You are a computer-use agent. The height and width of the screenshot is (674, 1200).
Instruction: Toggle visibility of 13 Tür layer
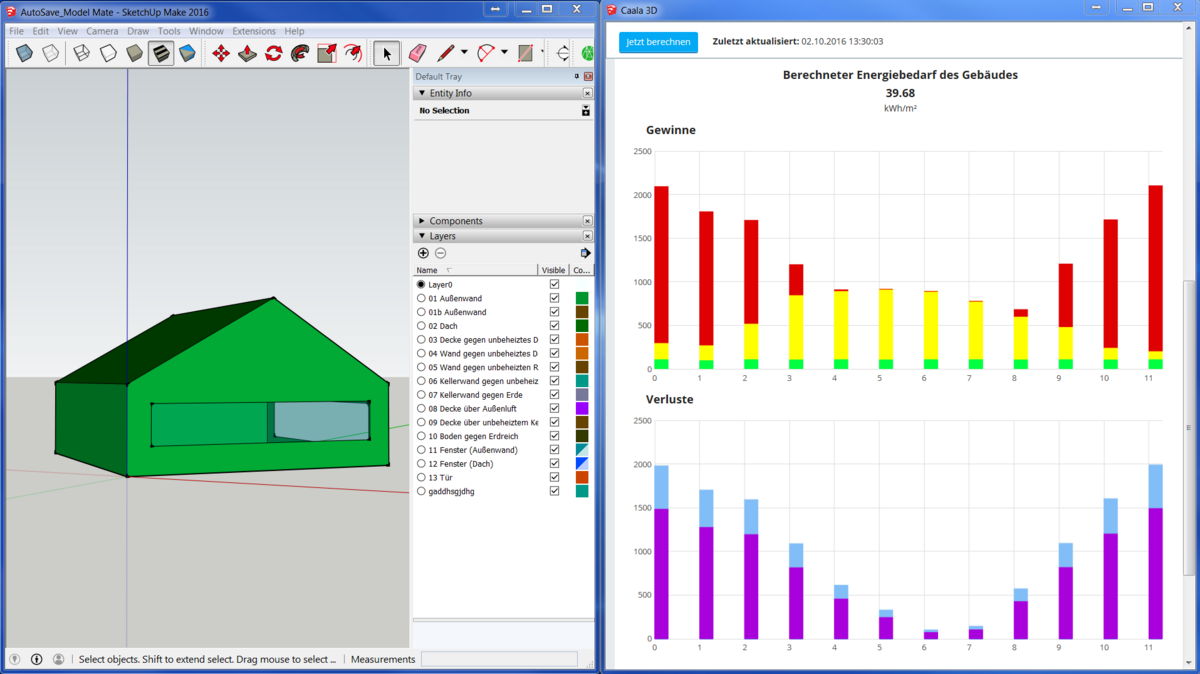click(554, 478)
